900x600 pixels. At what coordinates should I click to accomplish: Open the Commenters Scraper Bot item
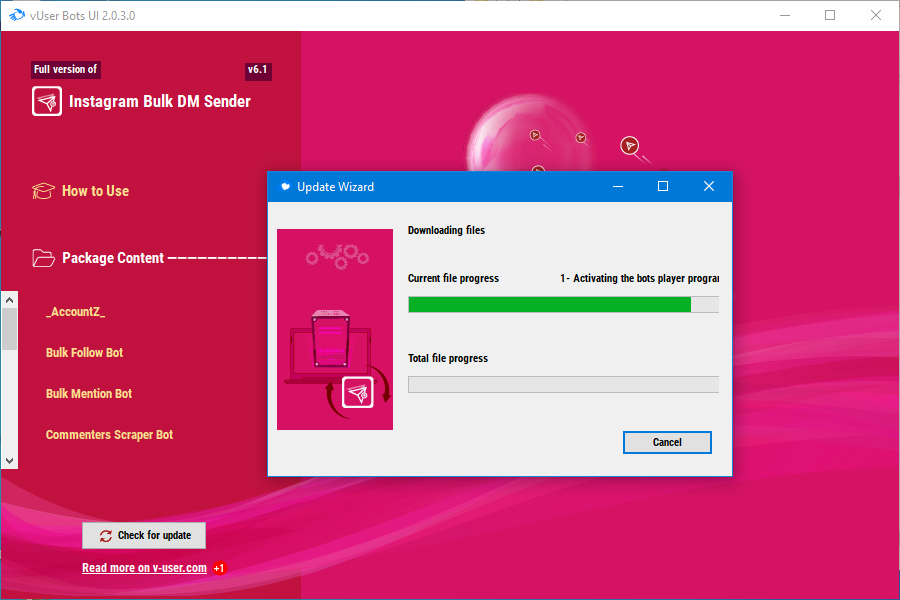[109, 435]
